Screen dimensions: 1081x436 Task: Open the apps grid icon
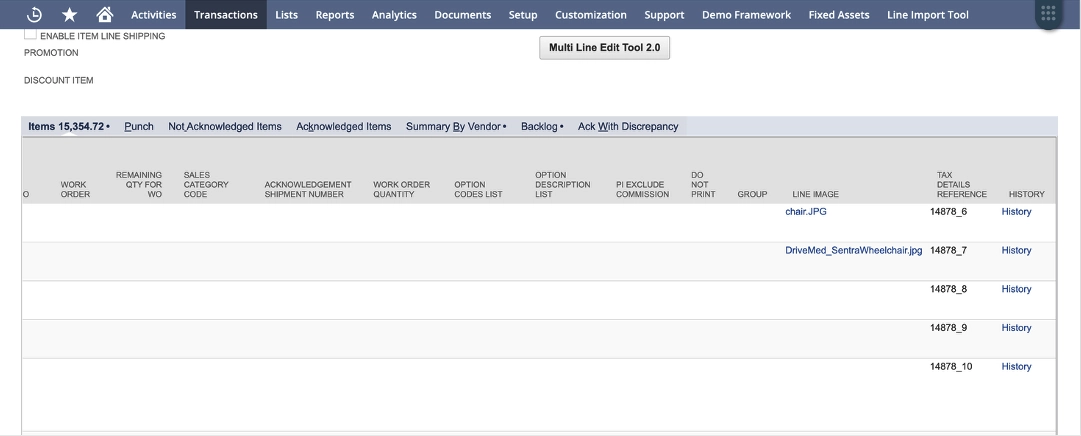click(1048, 14)
